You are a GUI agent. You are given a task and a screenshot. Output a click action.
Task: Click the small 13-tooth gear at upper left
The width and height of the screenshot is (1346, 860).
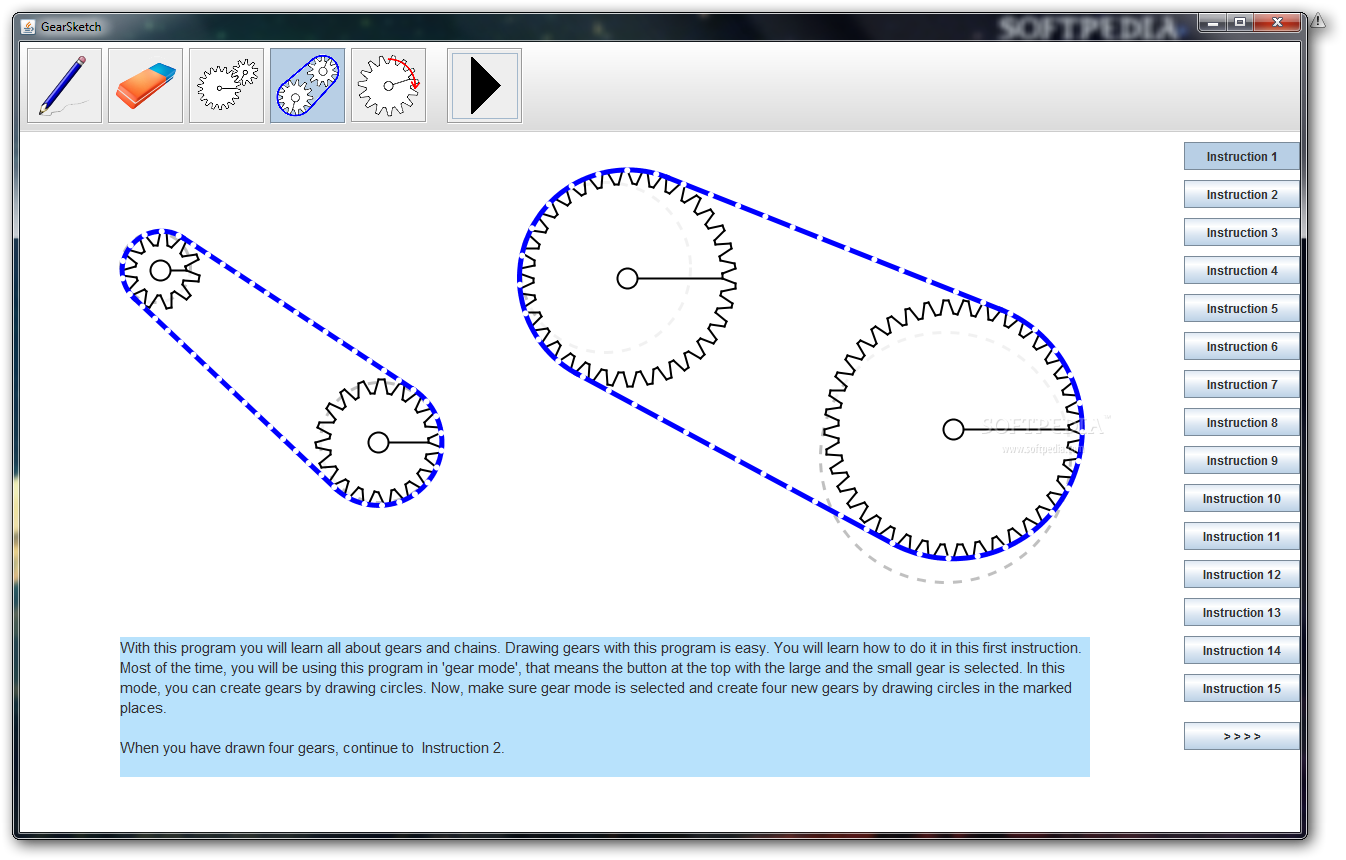(x=160, y=271)
